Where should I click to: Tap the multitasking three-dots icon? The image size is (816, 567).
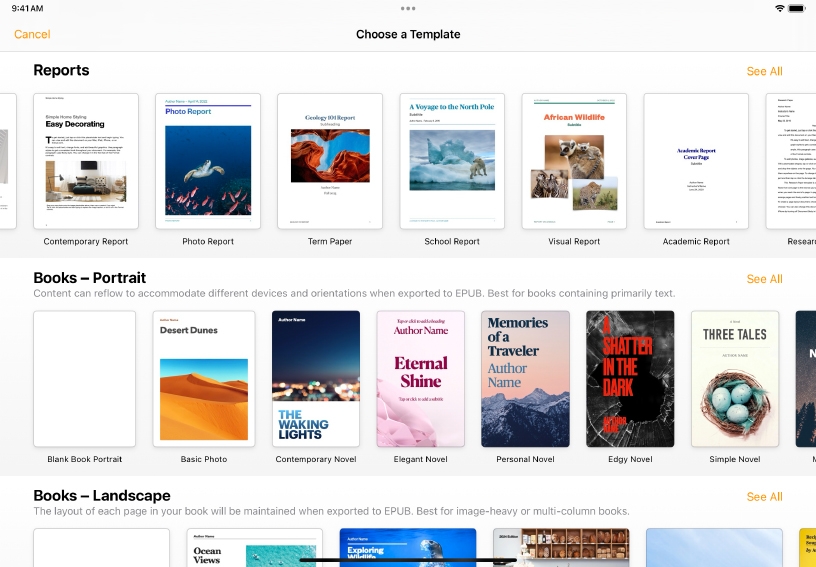408,8
